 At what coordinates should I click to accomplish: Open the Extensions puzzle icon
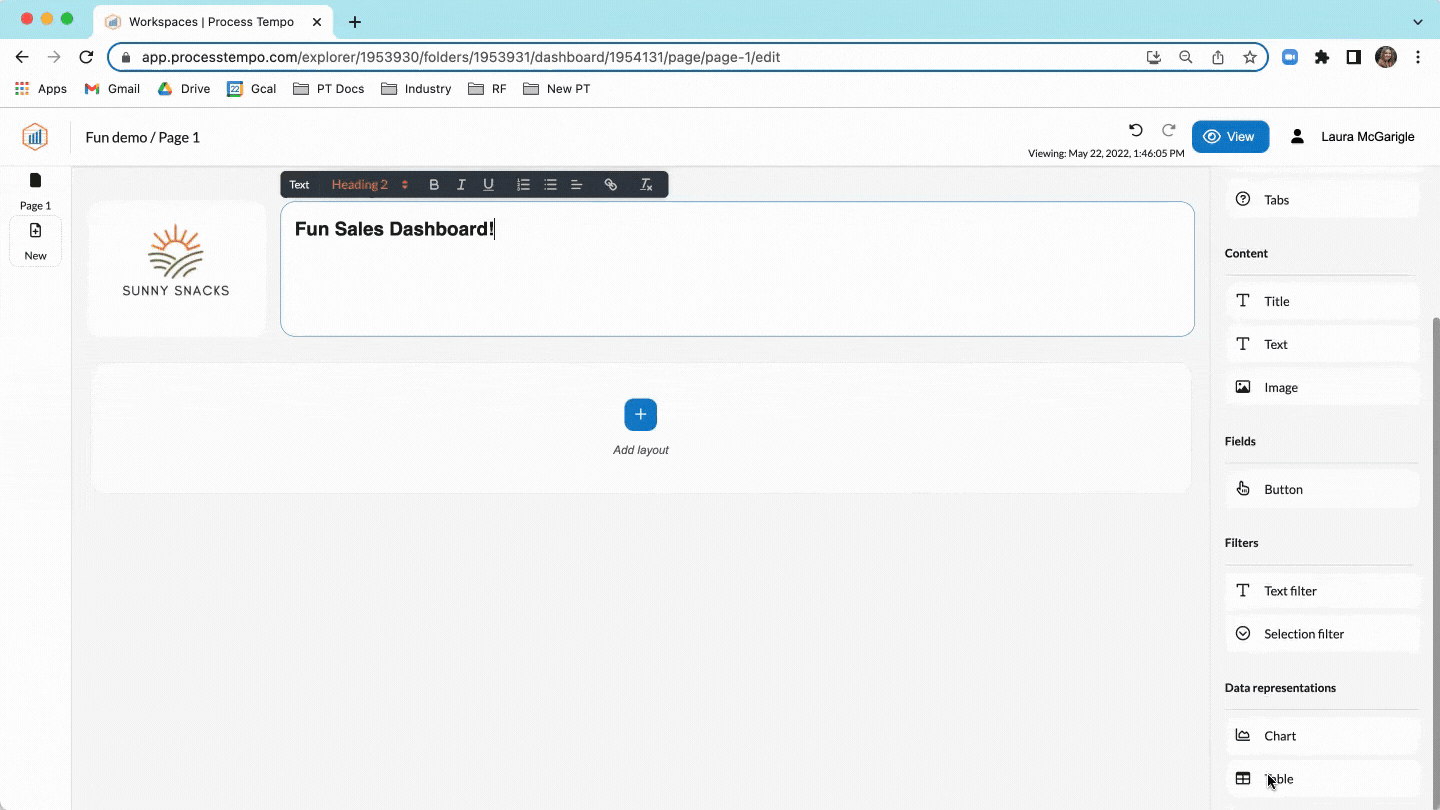(x=1322, y=57)
